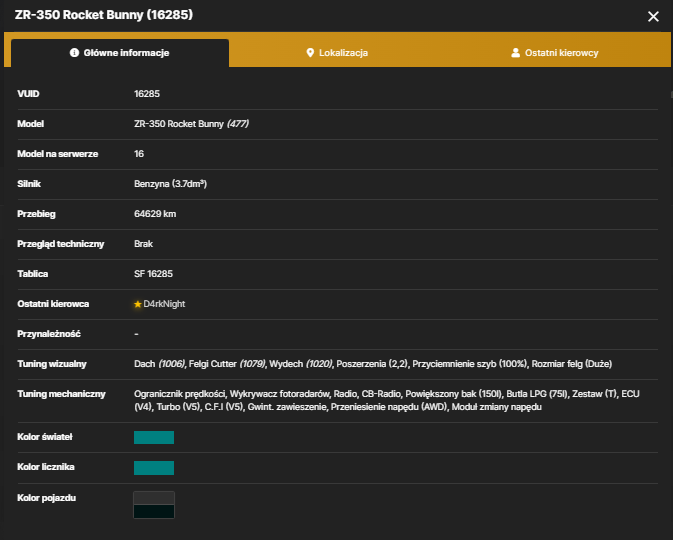Click the Tuning wizualny parts list
The height and width of the screenshot is (540, 673).
pos(373,364)
